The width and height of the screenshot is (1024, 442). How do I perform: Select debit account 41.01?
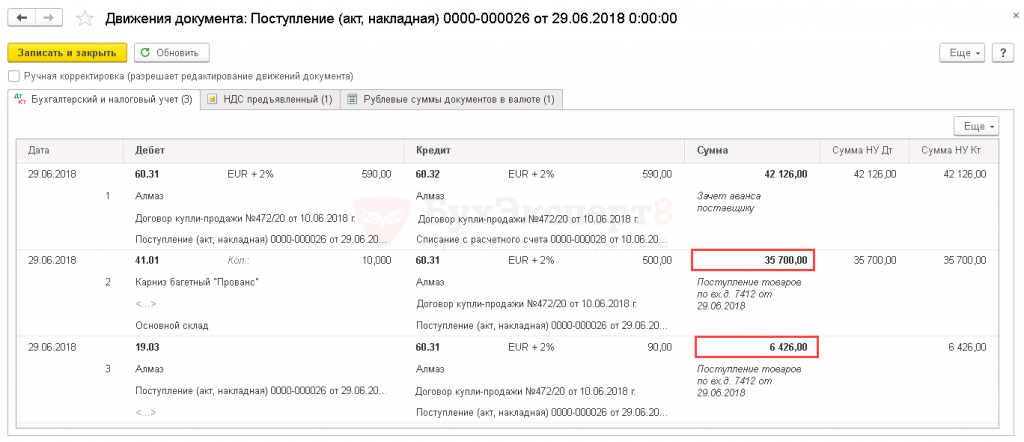click(147, 260)
